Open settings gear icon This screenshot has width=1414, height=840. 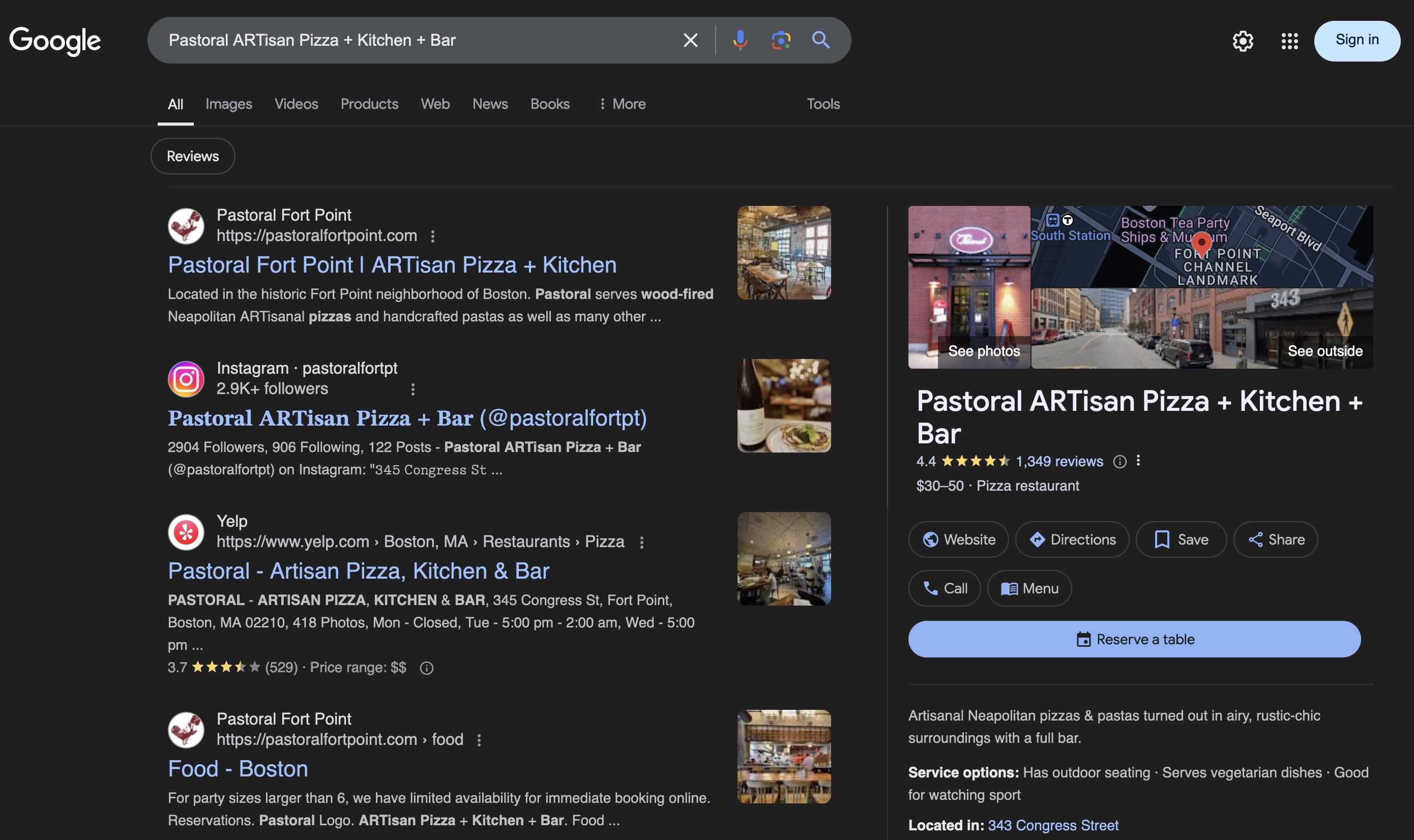(x=1243, y=41)
